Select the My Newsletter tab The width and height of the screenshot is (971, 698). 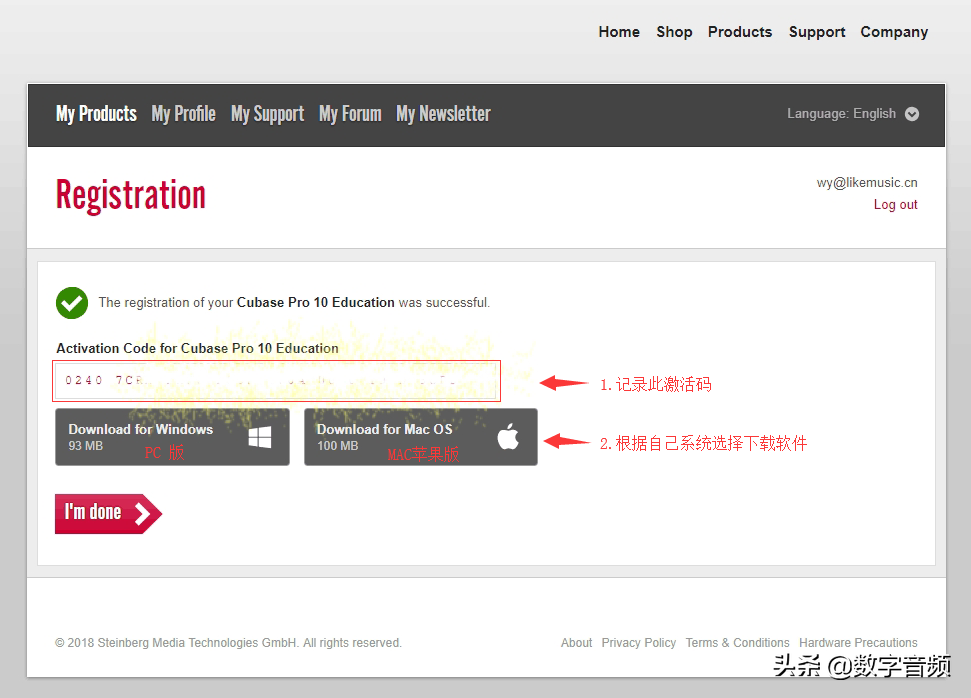click(443, 114)
